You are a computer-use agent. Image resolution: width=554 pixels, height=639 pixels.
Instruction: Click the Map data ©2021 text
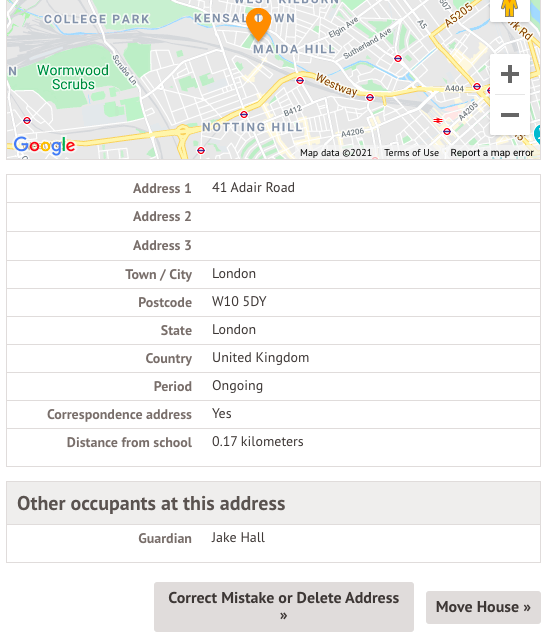click(336, 153)
